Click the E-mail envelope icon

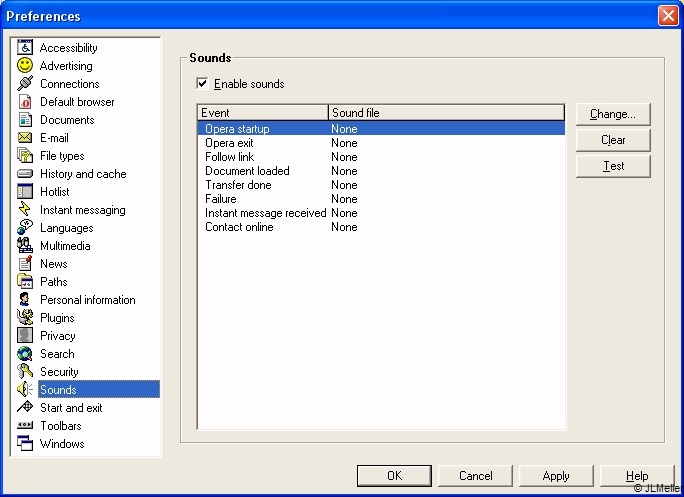[x=25, y=137]
